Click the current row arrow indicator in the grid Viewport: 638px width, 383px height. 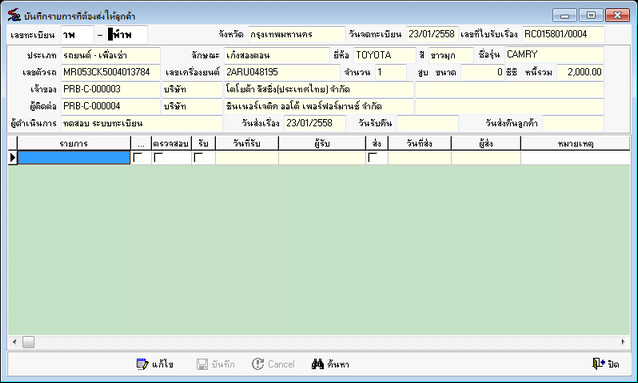(x=13, y=158)
